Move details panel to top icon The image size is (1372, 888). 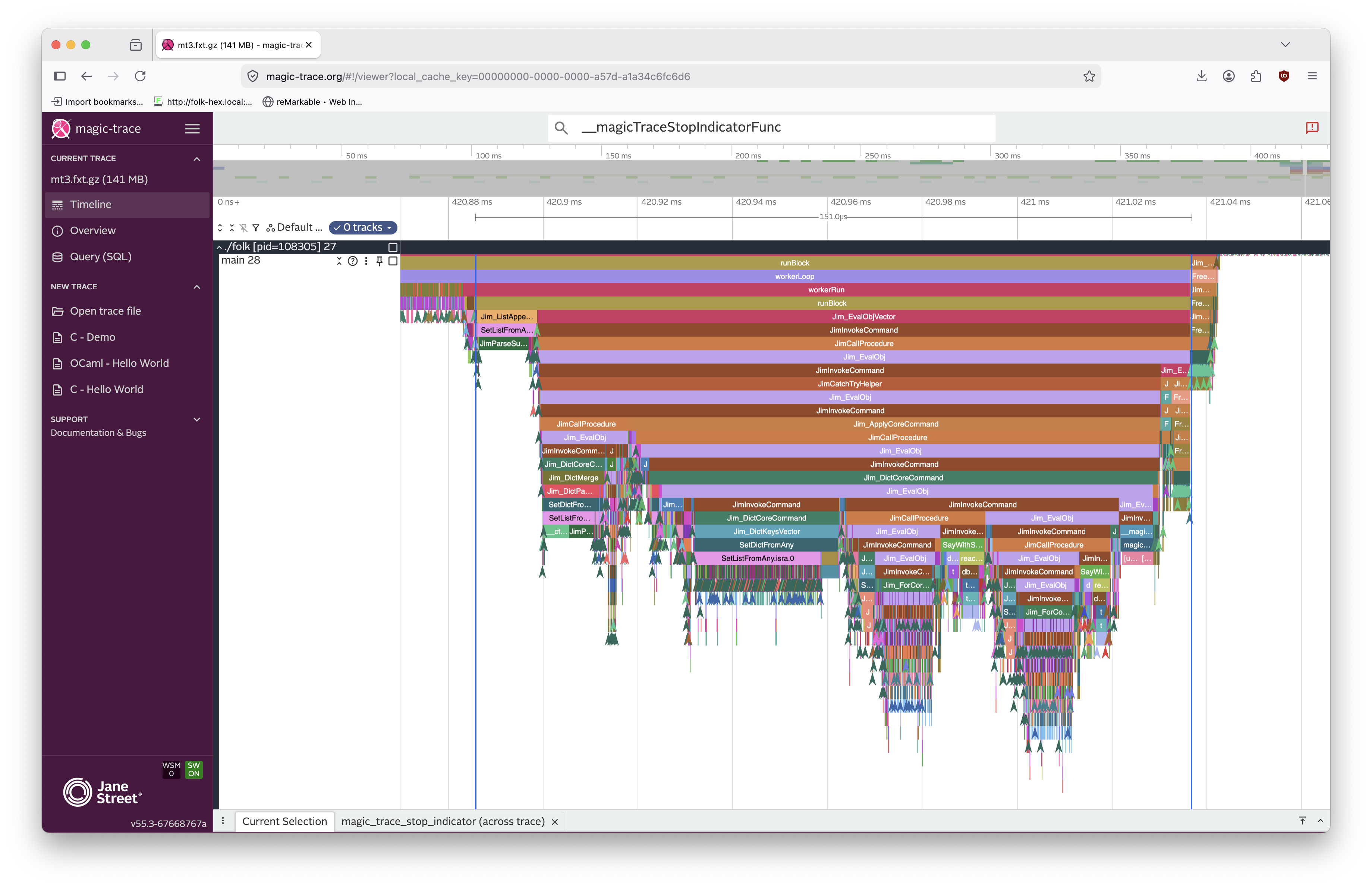tap(1302, 821)
